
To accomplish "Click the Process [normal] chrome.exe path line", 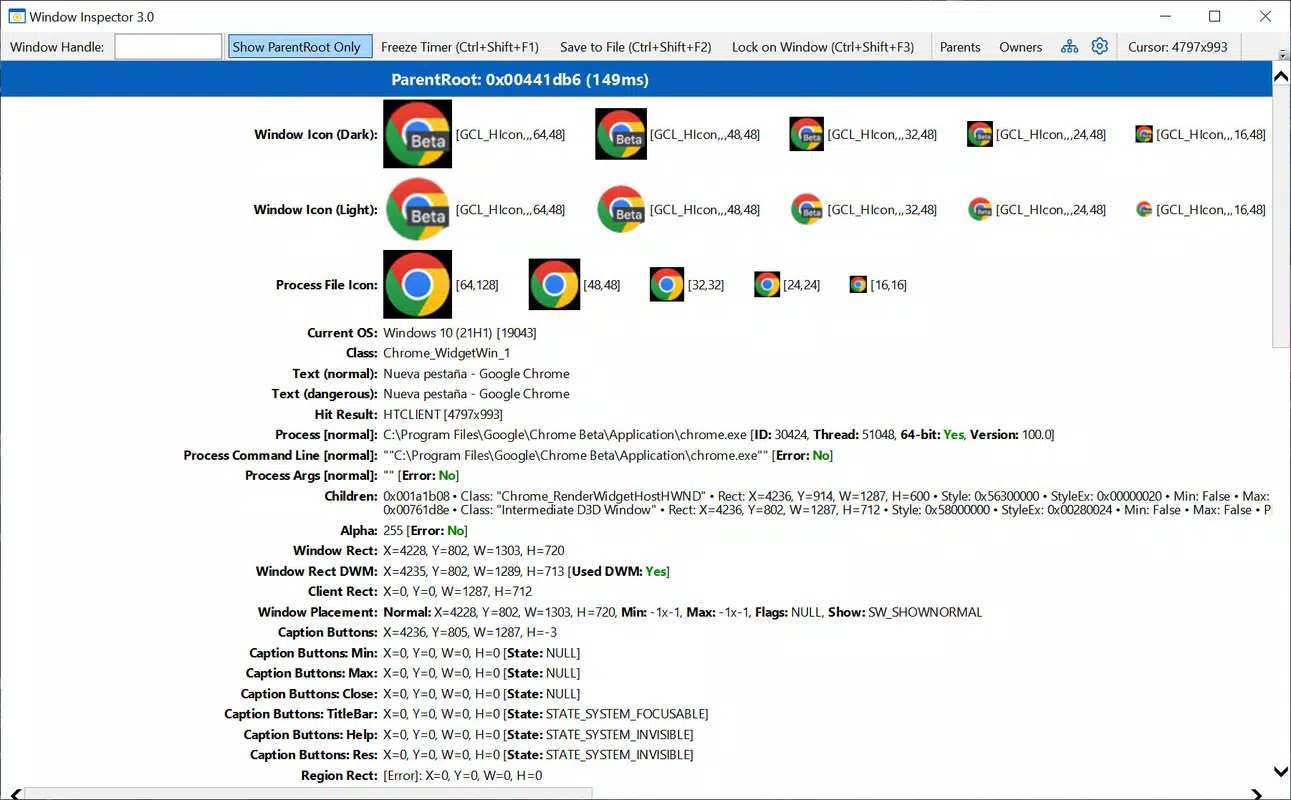I will click(719, 434).
